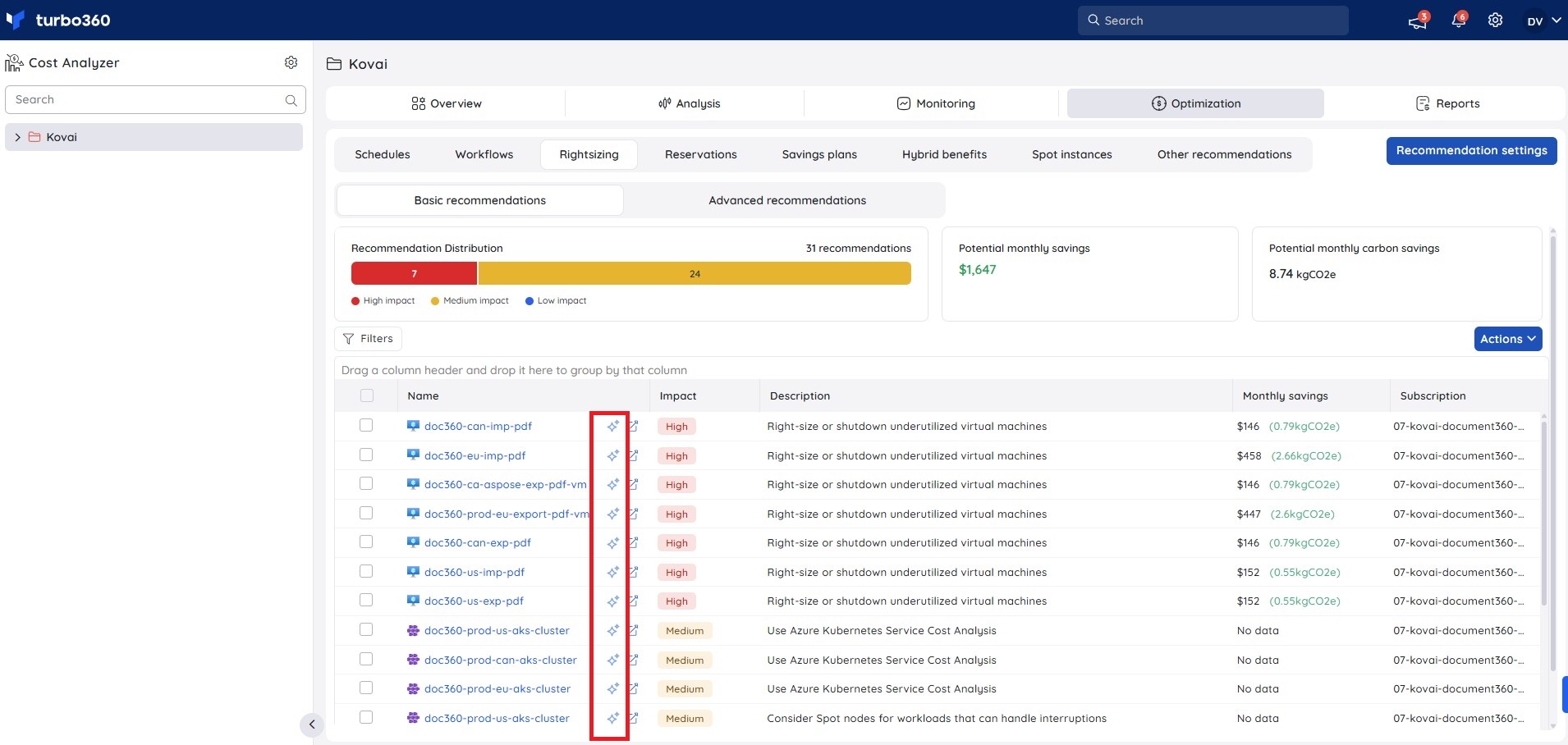Open the announcements megaphone icon

(1418, 21)
